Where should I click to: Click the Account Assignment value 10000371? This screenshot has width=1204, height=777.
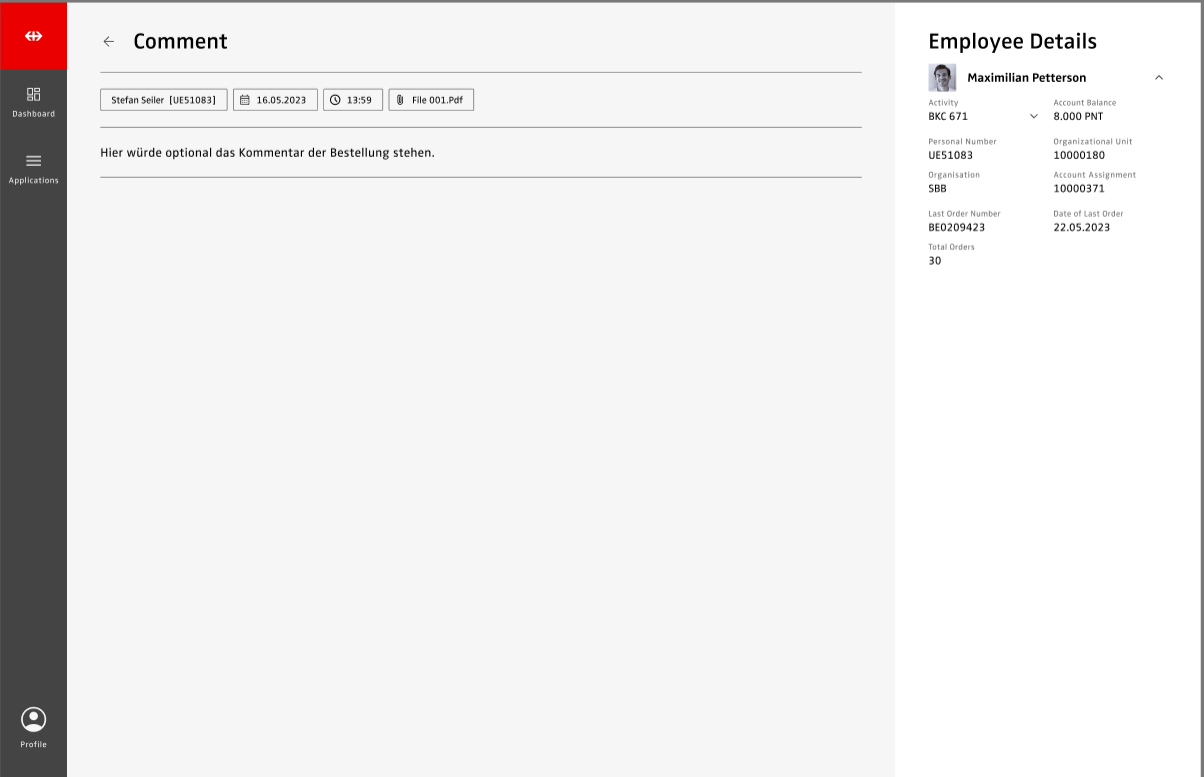click(1079, 189)
